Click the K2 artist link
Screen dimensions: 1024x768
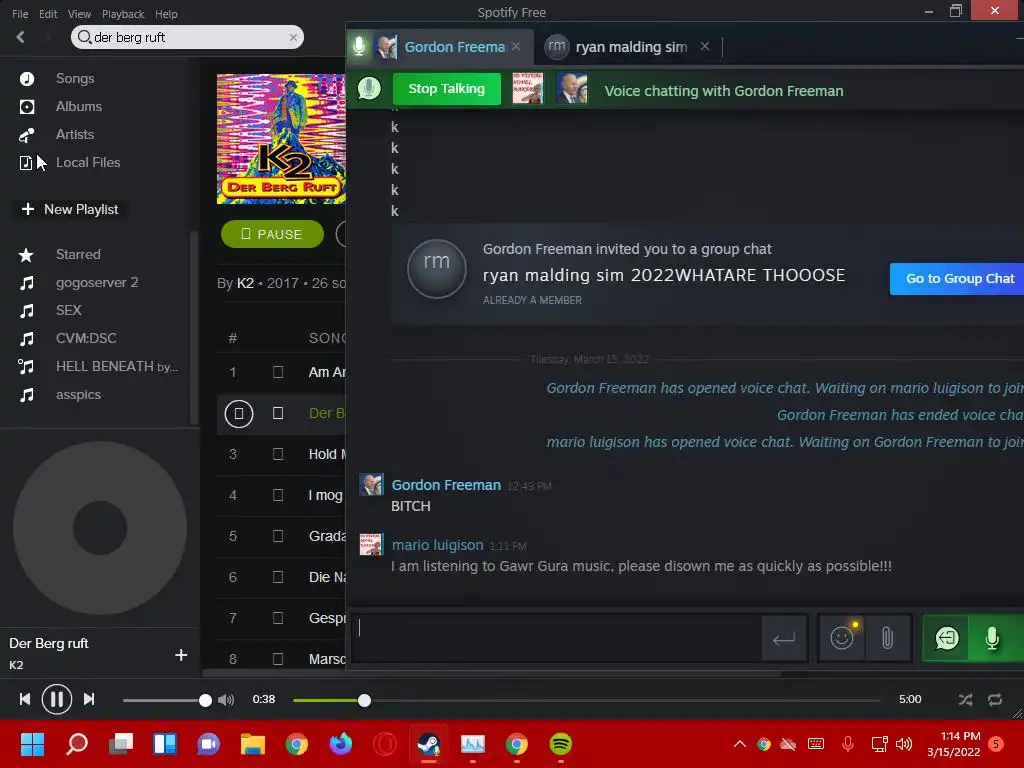pos(245,283)
